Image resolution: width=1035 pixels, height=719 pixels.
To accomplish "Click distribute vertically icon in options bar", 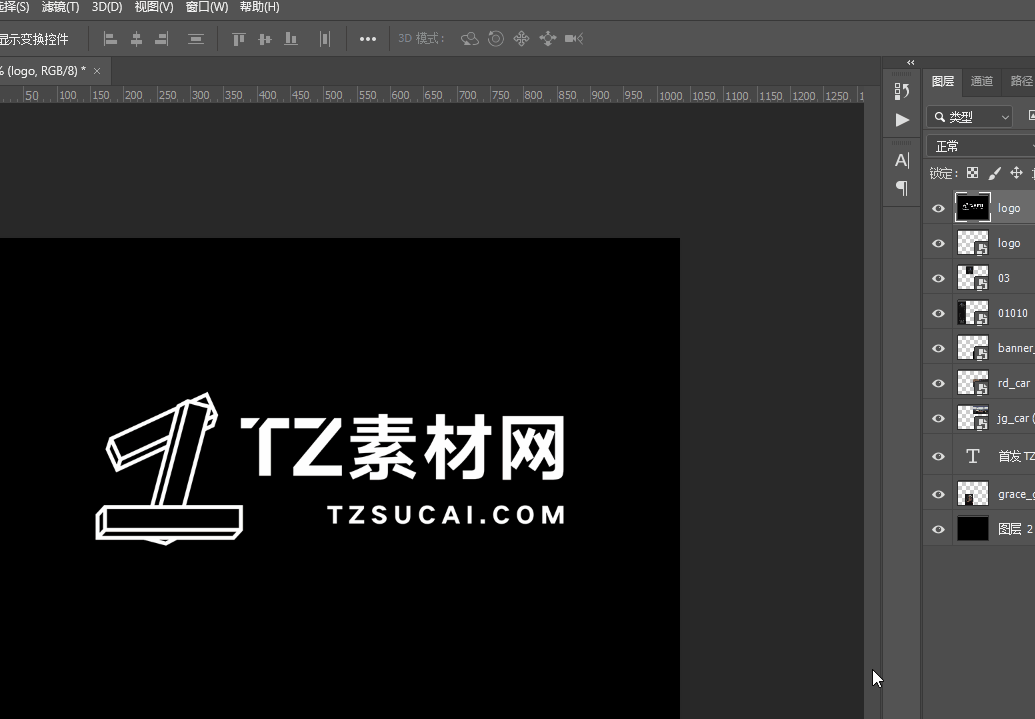I will (195, 39).
